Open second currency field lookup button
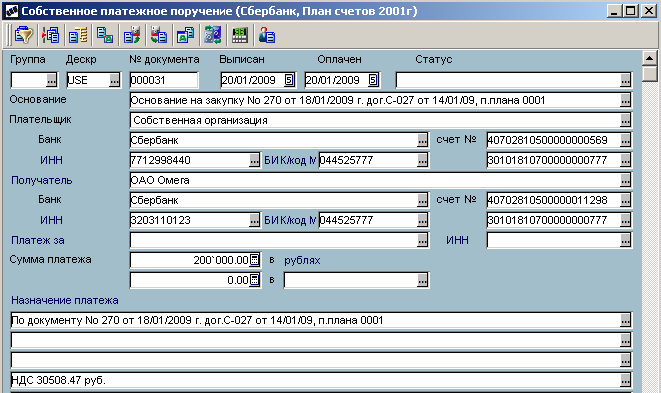 422,280
